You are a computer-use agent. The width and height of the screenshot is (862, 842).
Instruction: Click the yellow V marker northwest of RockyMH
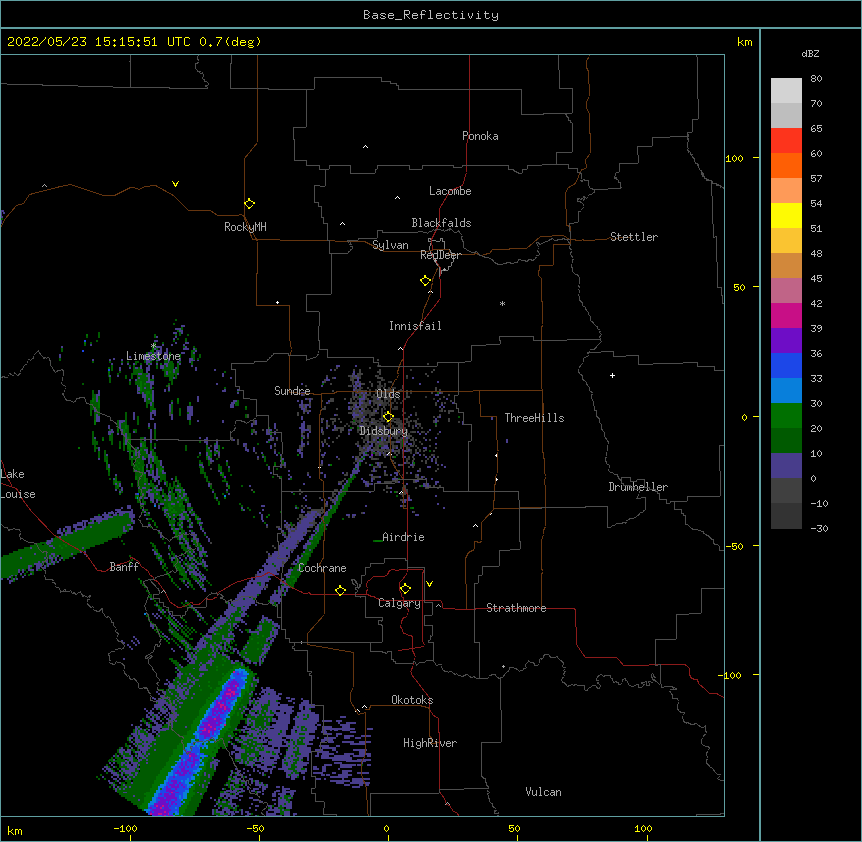175,184
